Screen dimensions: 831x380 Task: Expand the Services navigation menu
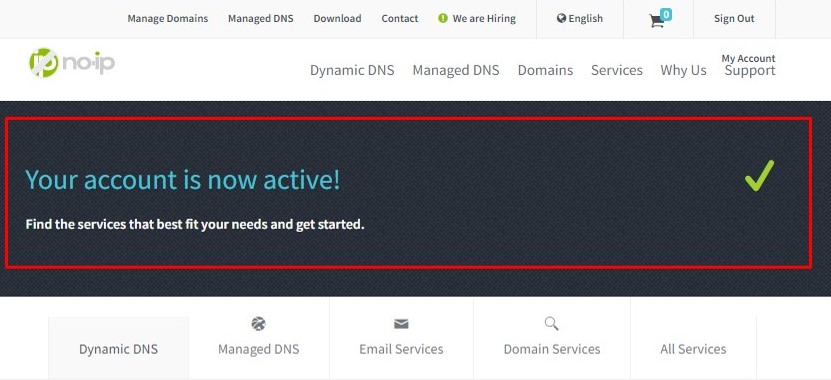(617, 70)
